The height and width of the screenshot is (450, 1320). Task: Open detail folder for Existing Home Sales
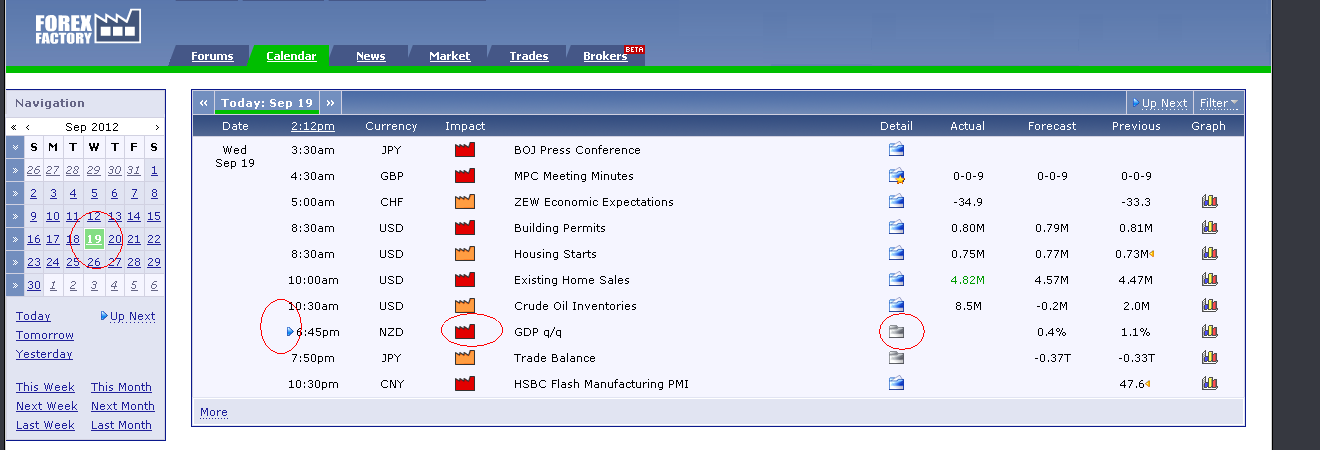point(896,280)
